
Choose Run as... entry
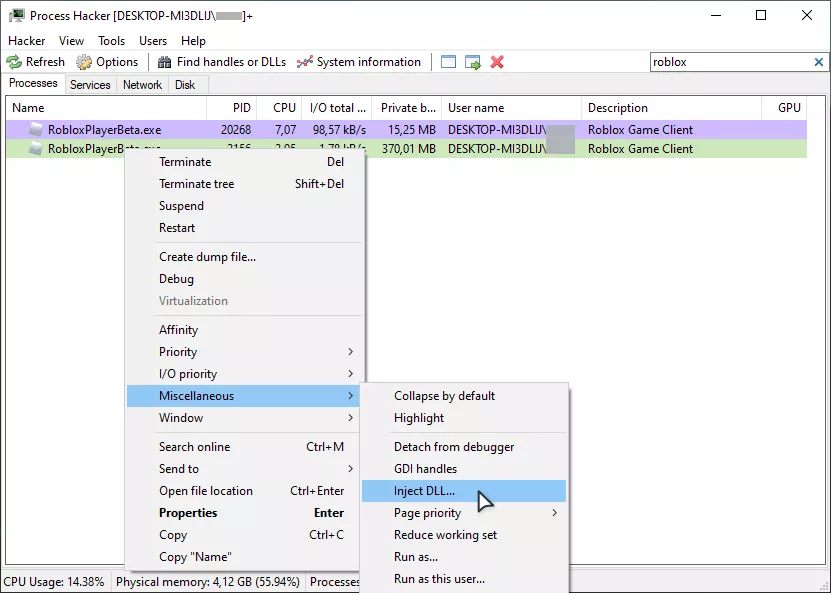click(x=464, y=557)
